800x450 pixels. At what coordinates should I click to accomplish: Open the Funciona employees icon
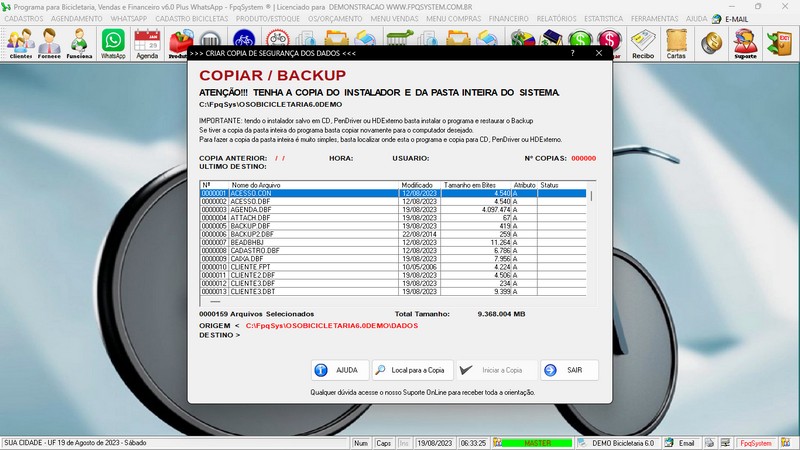click(x=79, y=44)
